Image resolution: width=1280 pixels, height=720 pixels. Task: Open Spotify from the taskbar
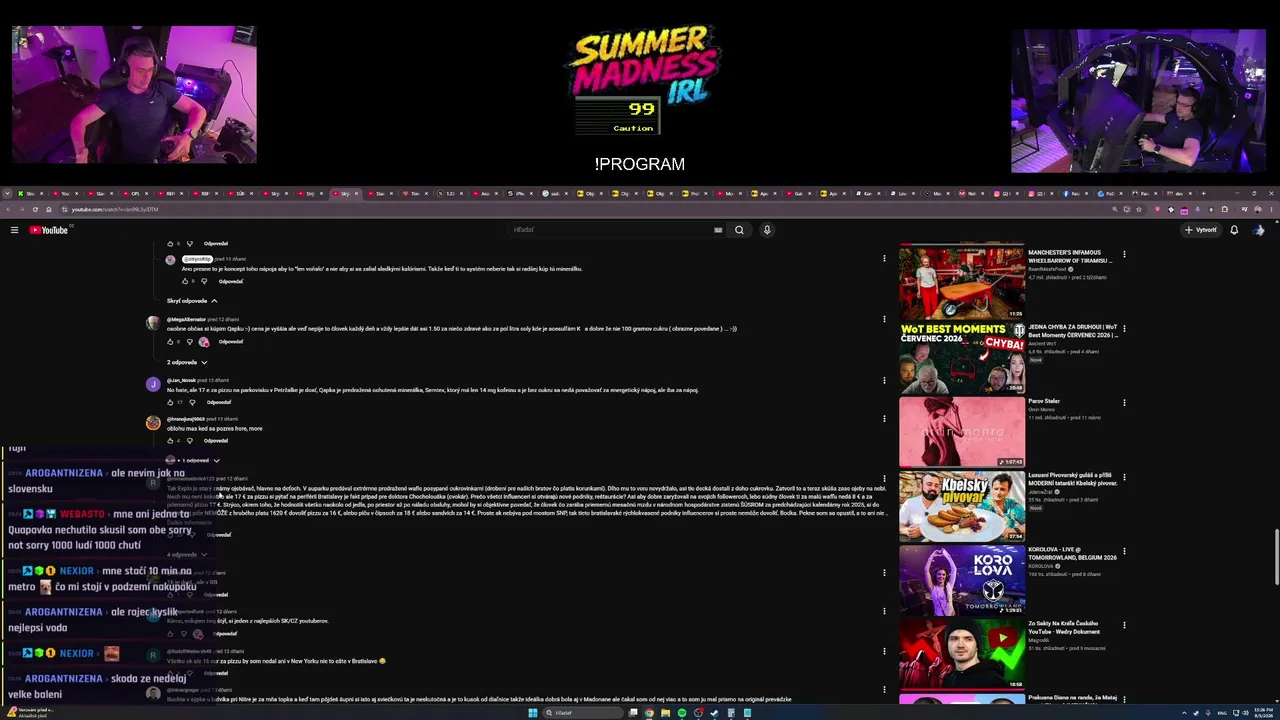click(x=682, y=713)
